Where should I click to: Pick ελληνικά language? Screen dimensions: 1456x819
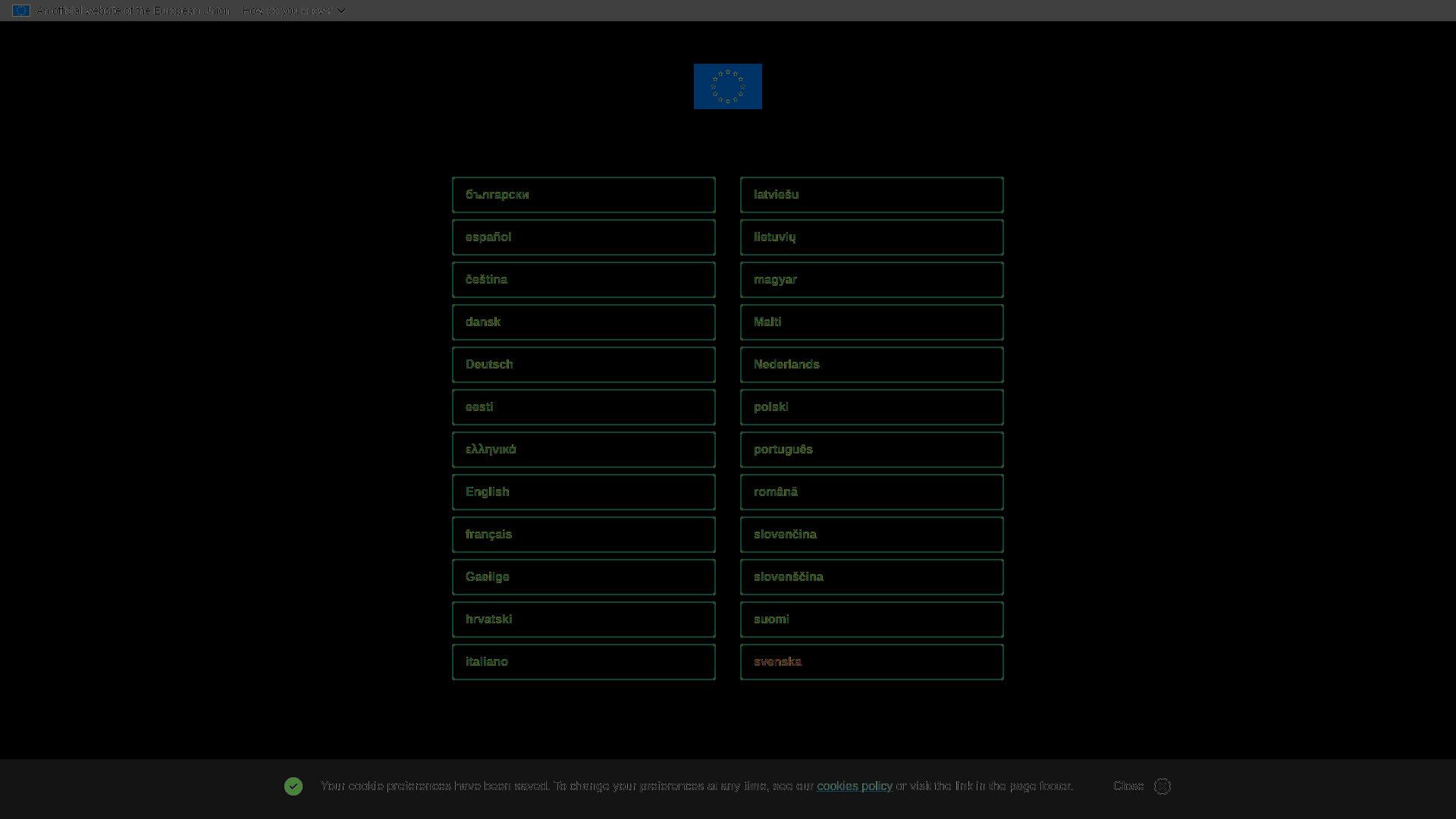tap(584, 450)
